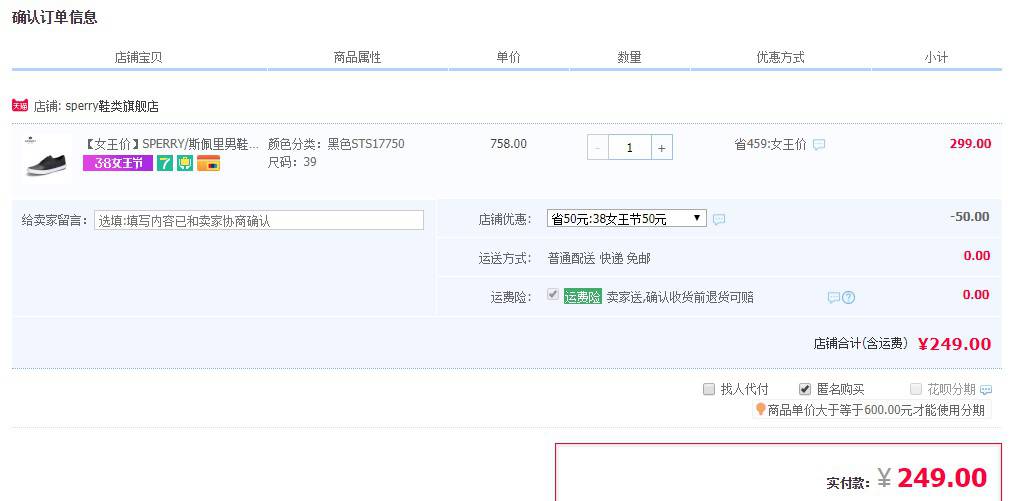Uncheck the 匿名购买 checkbox
The image size is (1009, 501).
click(x=805, y=389)
